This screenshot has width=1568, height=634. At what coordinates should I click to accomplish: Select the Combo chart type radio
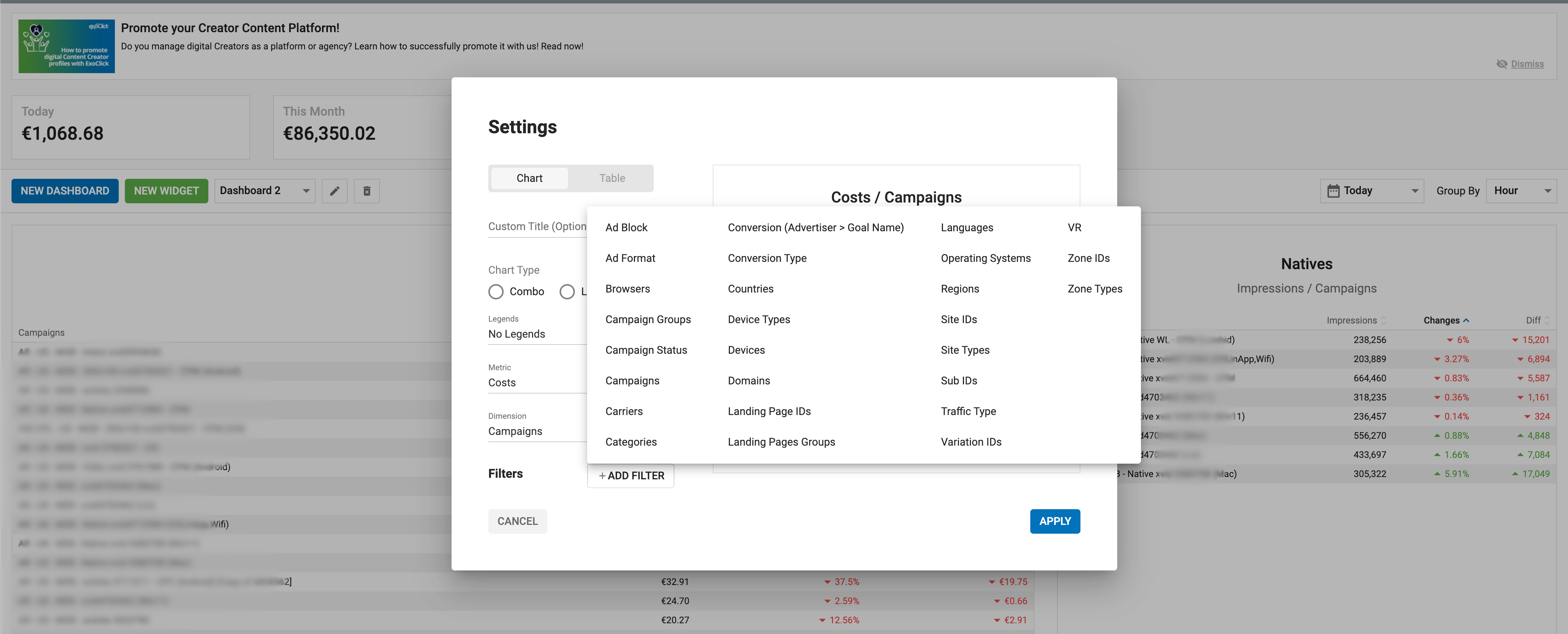click(496, 291)
